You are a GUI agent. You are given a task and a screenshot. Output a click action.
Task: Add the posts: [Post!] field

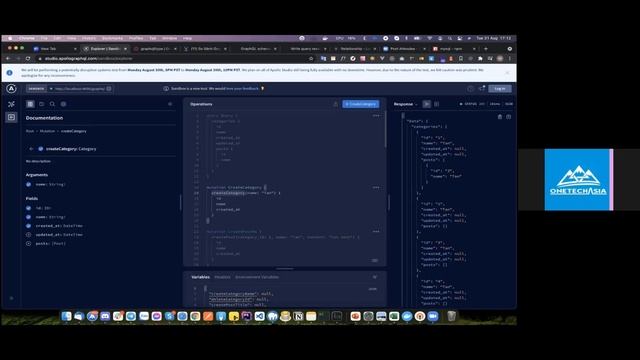[29, 244]
